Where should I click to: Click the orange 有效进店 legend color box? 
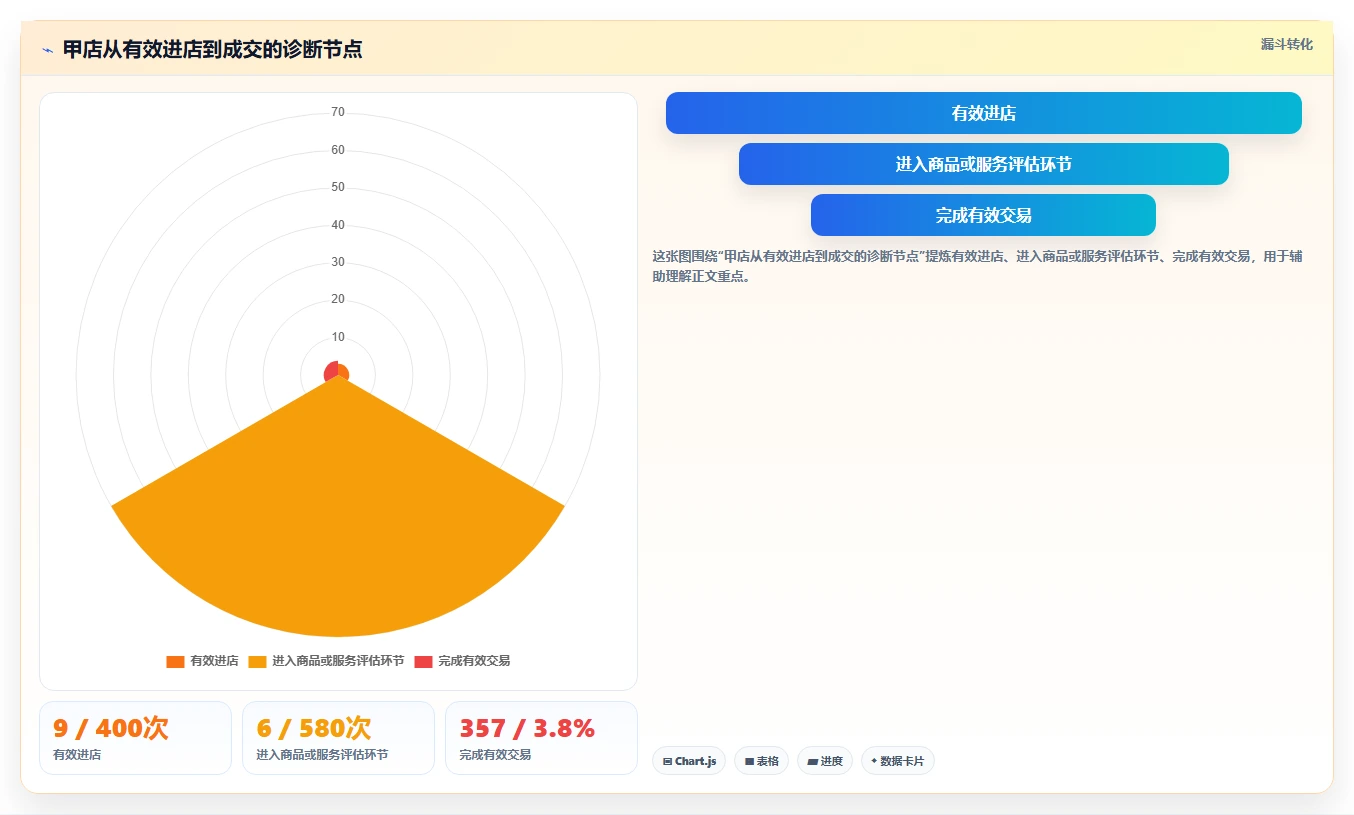tap(175, 661)
